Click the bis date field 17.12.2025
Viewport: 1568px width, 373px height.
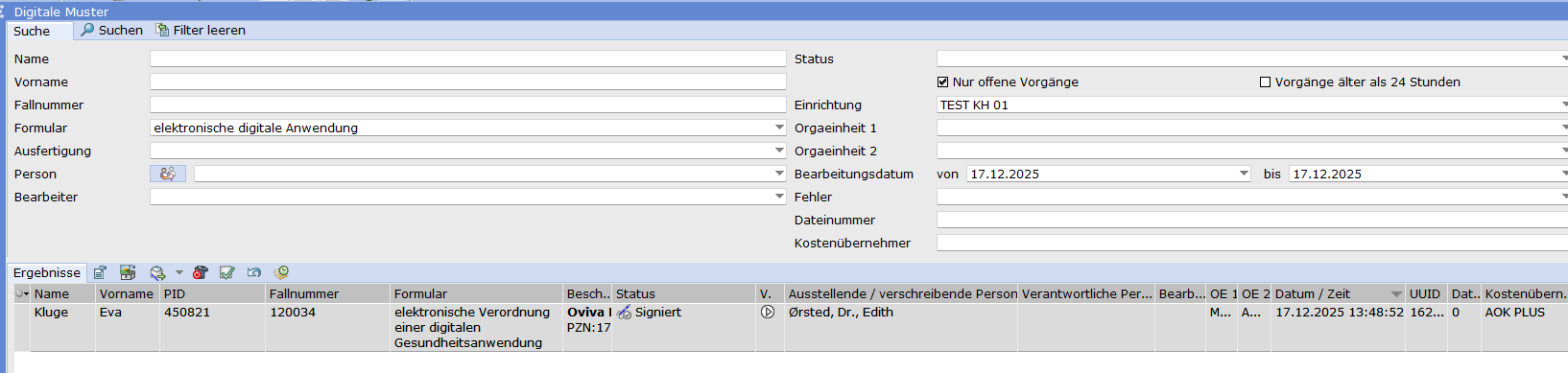1428,174
